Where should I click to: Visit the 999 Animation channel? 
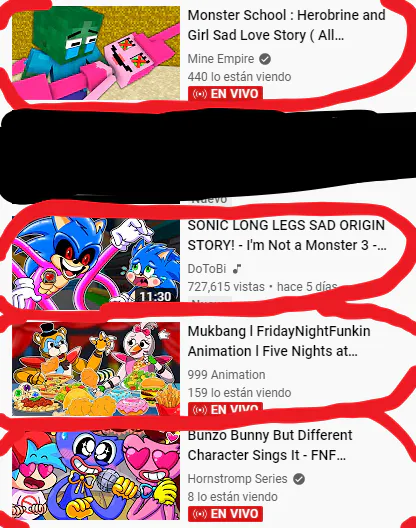click(x=226, y=375)
